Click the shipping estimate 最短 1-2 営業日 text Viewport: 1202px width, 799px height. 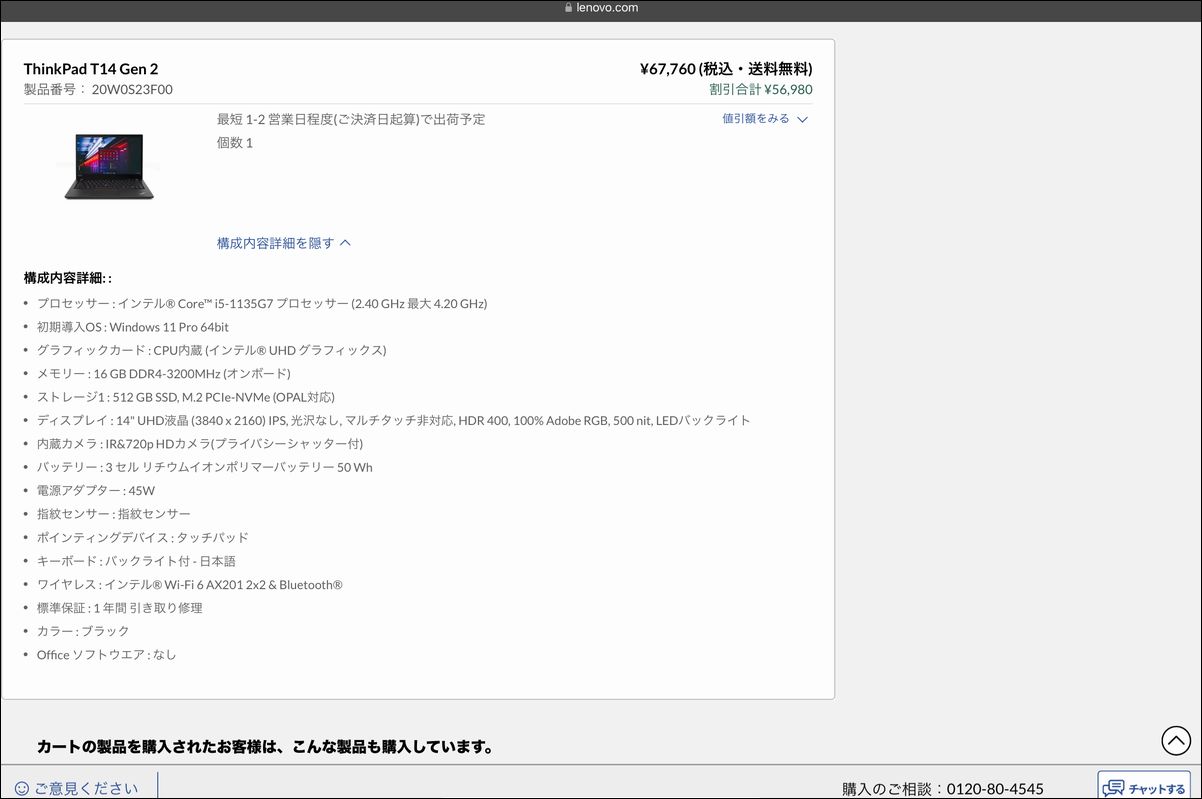click(351, 119)
